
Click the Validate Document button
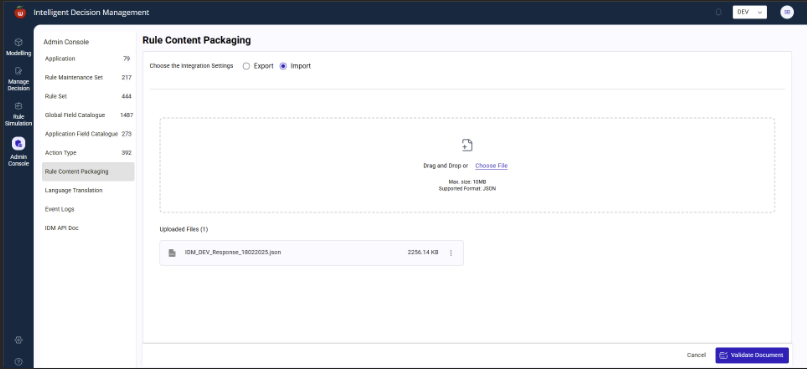(752, 355)
